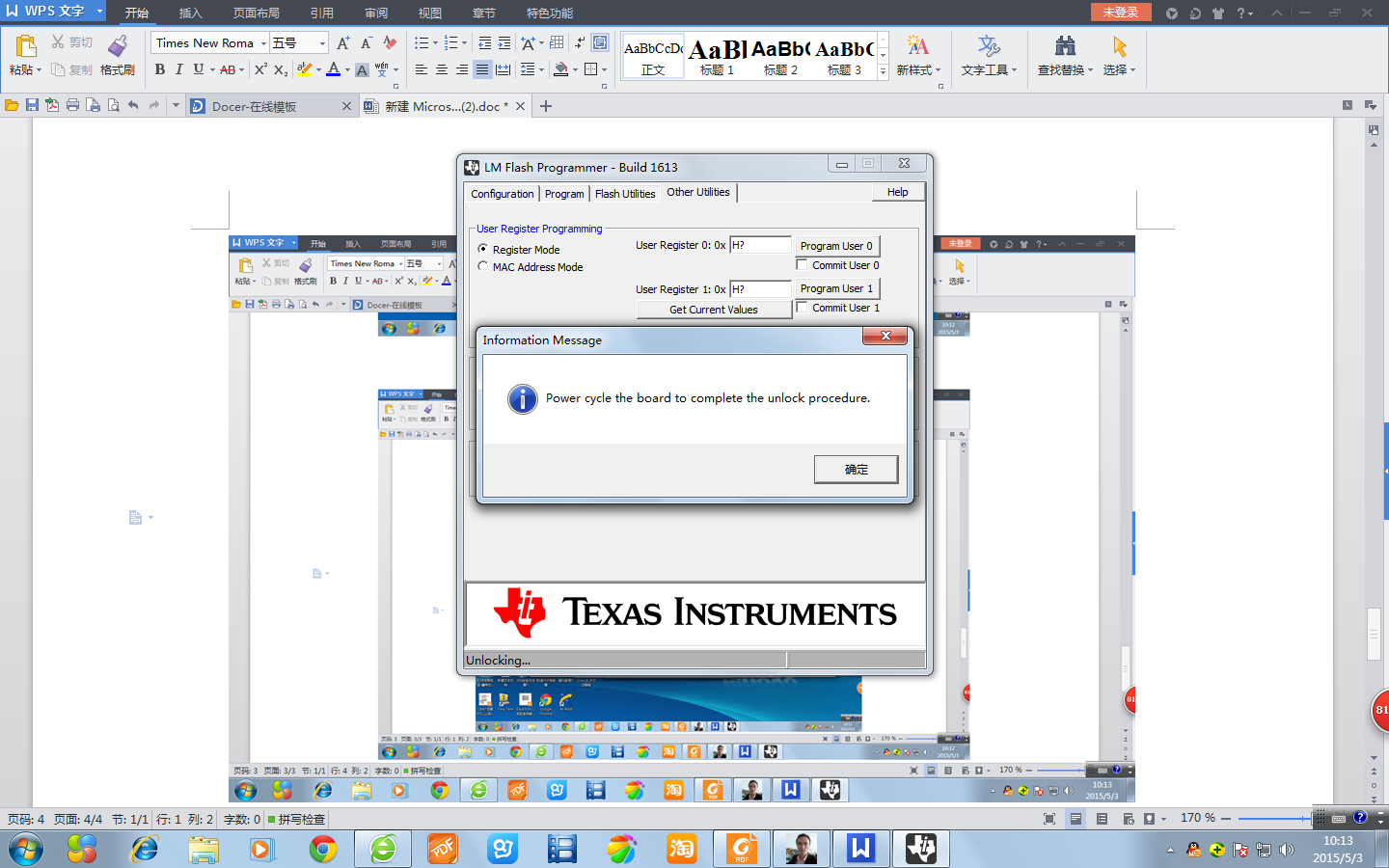
Task: Click the character shading icon
Action: pyautogui.click(x=362, y=69)
